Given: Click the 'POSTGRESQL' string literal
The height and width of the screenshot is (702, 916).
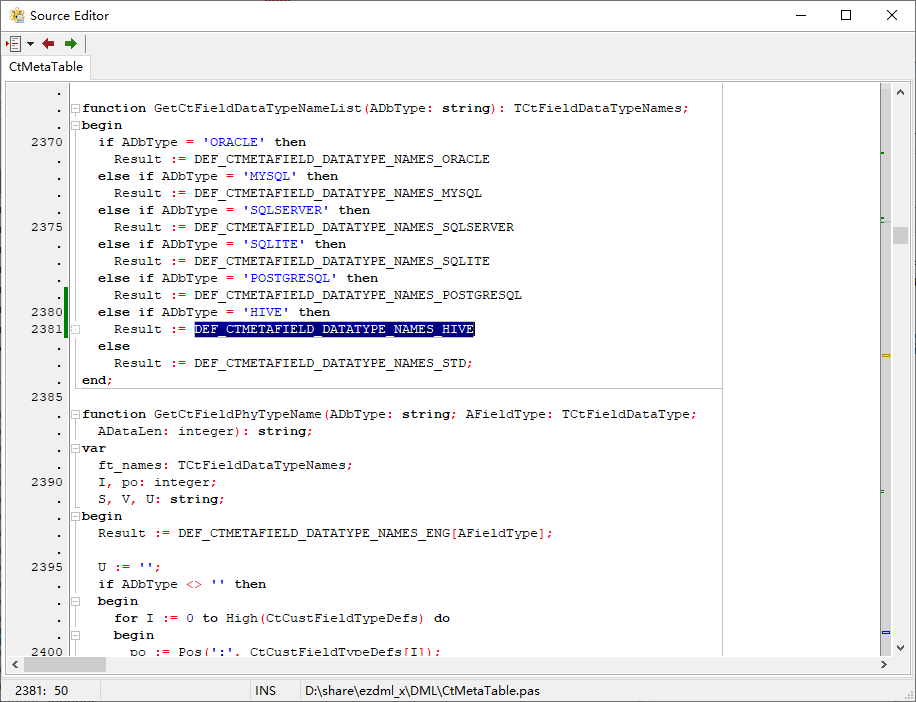Looking at the screenshot, I should pos(290,278).
